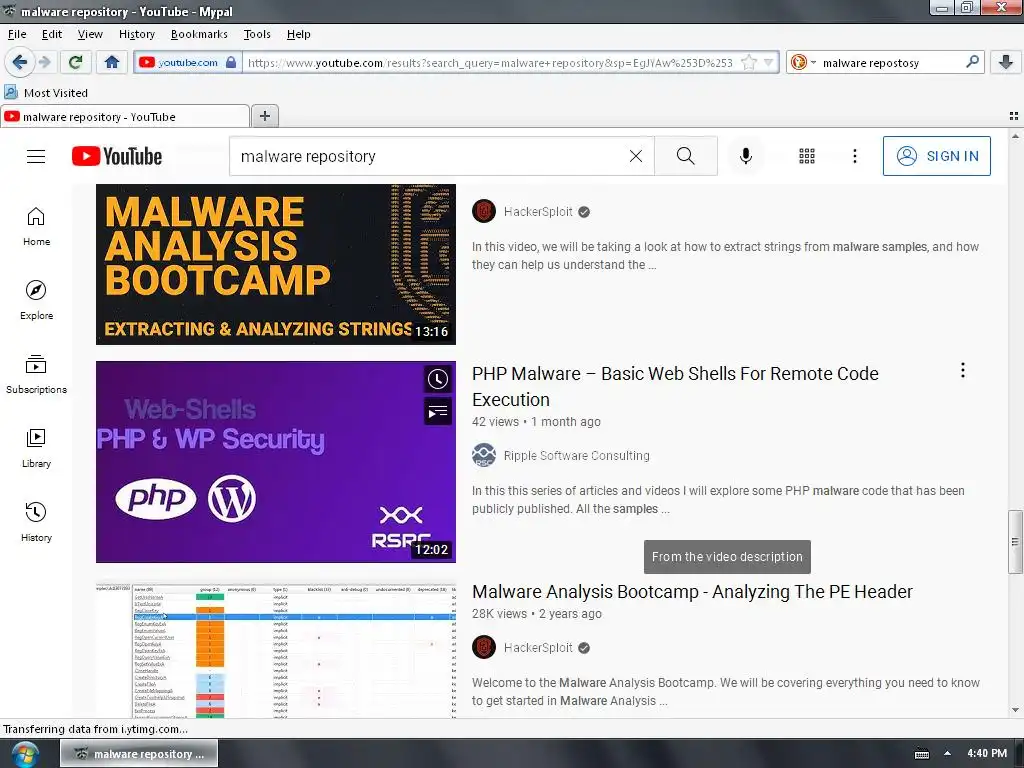Open Malware Analysis Bootcamp - Analyzing The PE Header
Viewport: 1024px width, 768px height.
[692, 591]
